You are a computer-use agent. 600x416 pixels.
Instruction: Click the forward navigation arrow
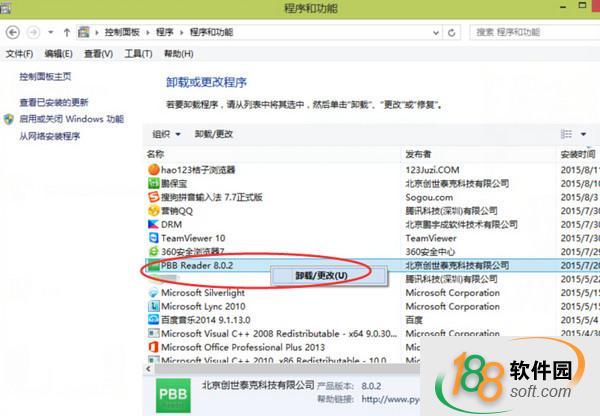pyautogui.click(x=34, y=33)
